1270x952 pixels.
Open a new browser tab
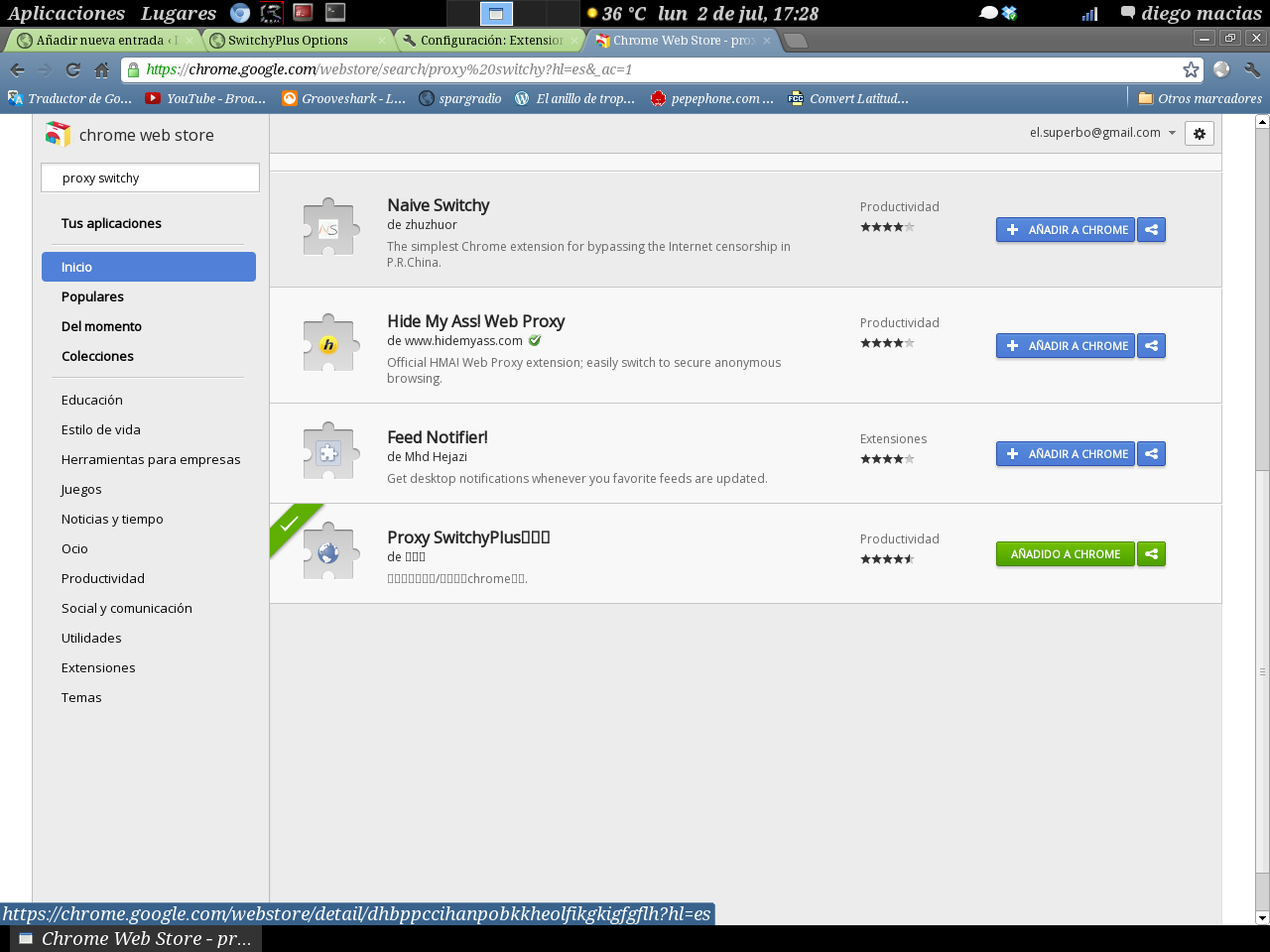click(796, 41)
